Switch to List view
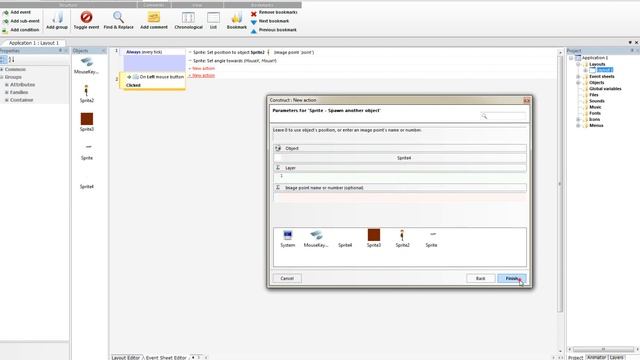640x360 pixels. point(213,20)
